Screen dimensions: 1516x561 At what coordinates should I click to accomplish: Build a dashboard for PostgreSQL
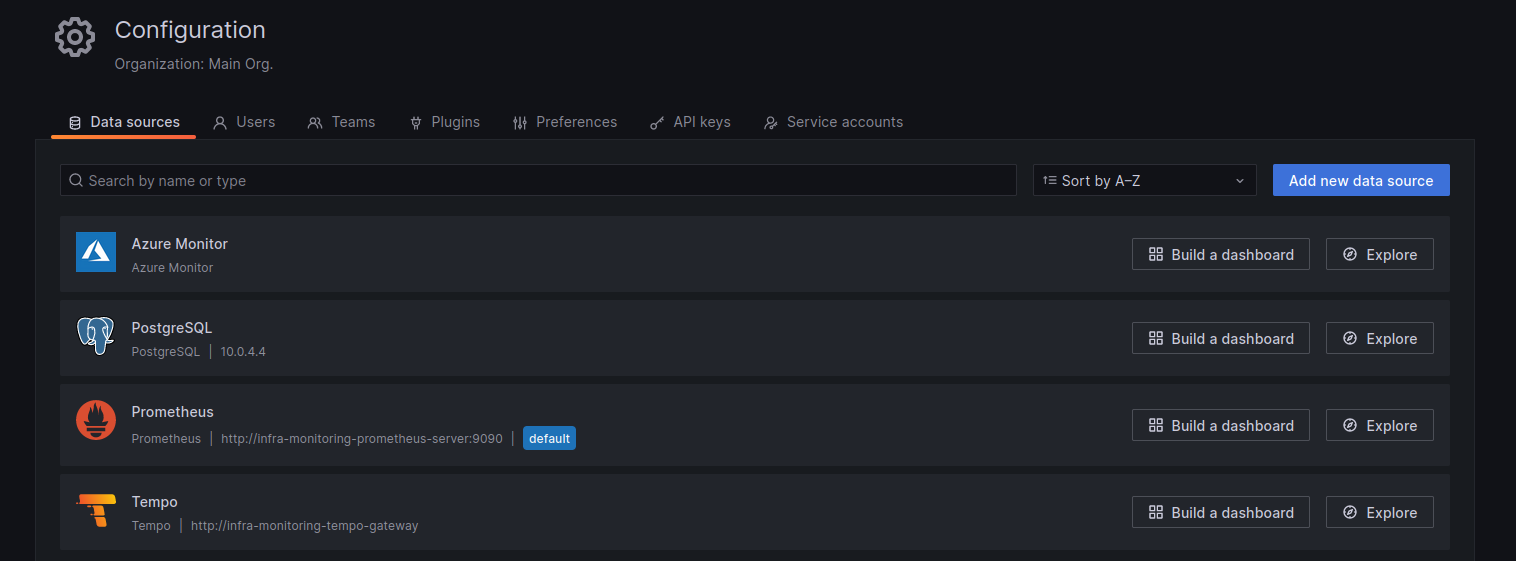coord(1221,338)
